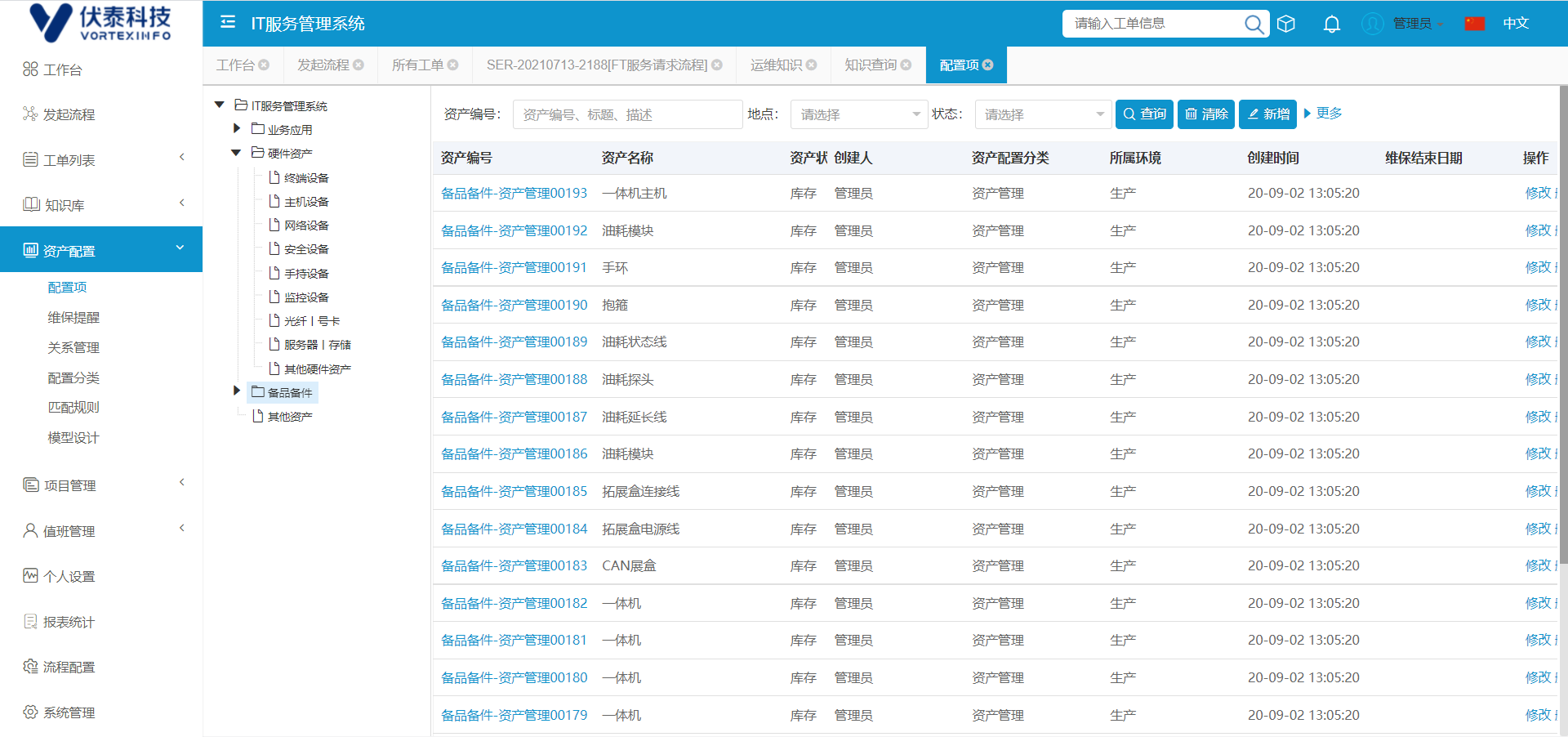Screen dimensions: 1568x737
Task: Expand the 业务应用 tree node
Action: coord(237,128)
